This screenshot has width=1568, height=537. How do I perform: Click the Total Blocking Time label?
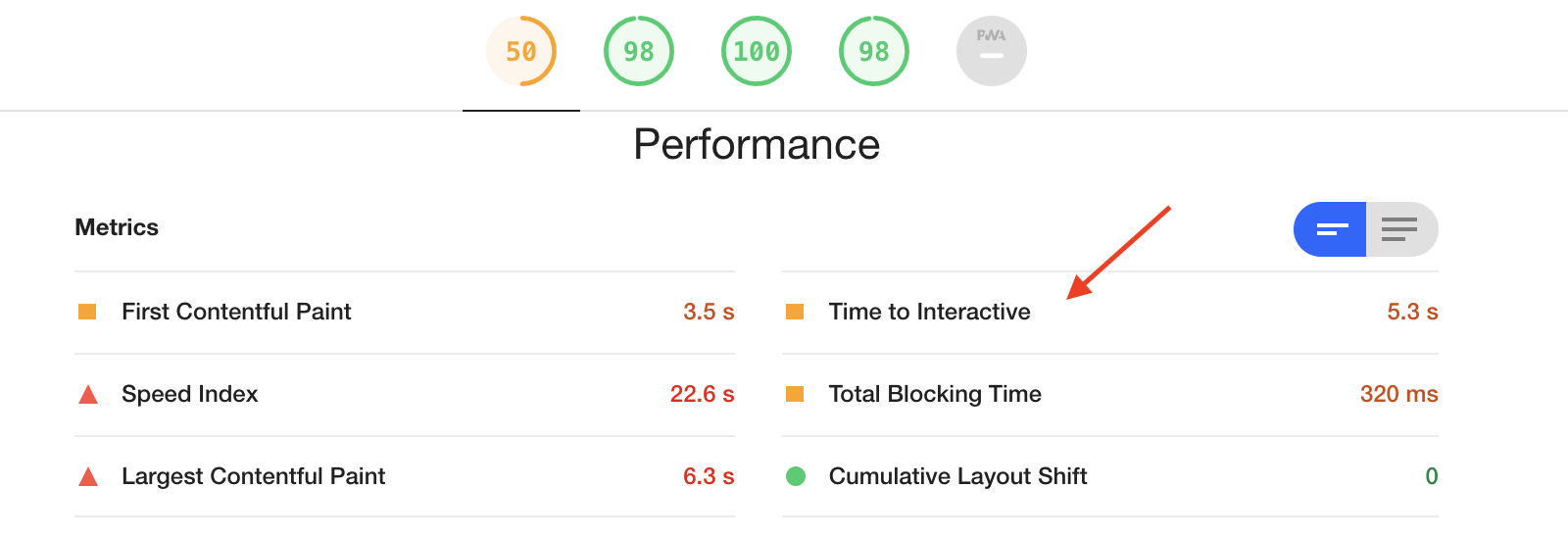(x=935, y=394)
